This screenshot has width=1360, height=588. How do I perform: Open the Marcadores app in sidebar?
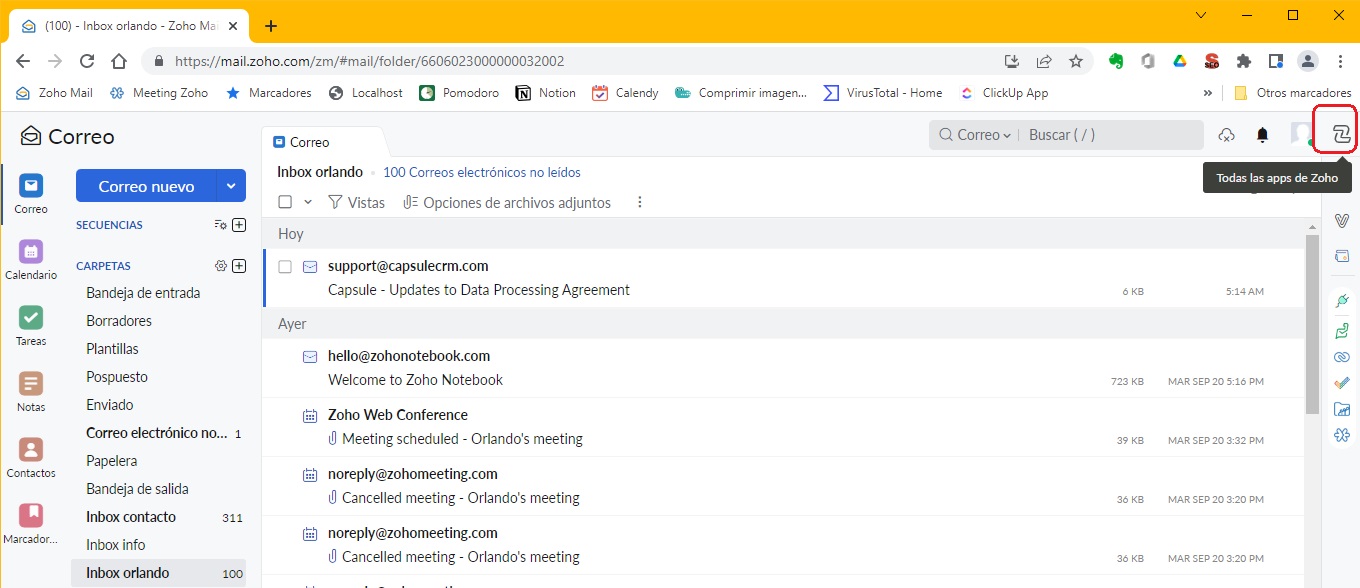pos(31,524)
